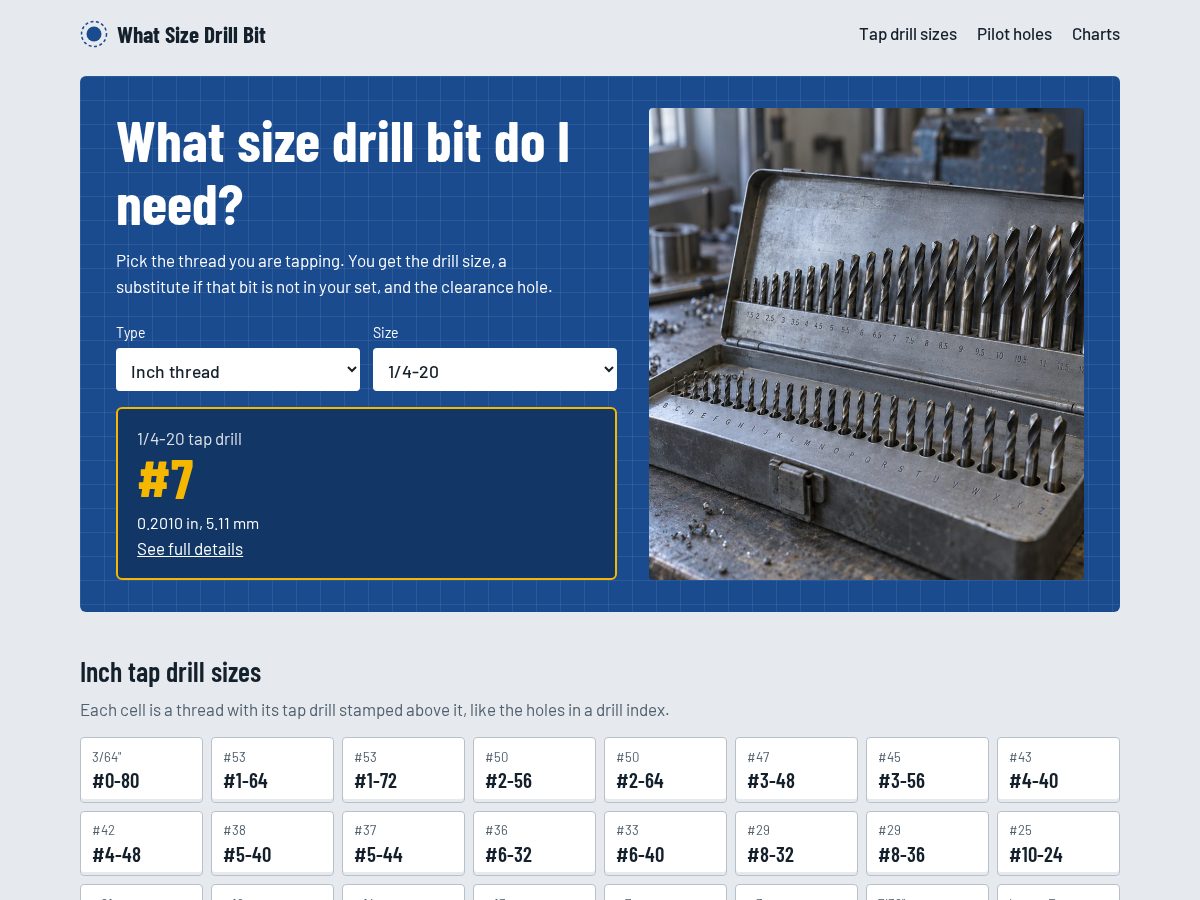This screenshot has height=900, width=1200.
Task: Click the drill bit logo icon
Action: [x=94, y=34]
